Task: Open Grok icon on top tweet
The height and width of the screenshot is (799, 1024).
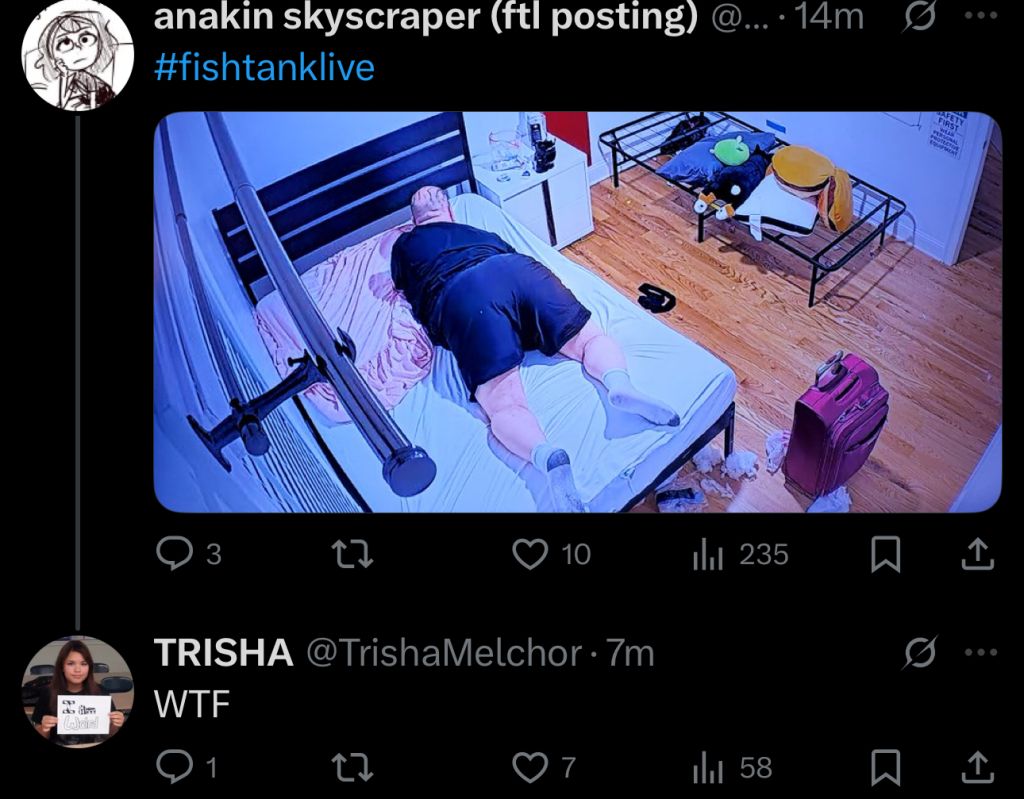Action: coord(918,16)
